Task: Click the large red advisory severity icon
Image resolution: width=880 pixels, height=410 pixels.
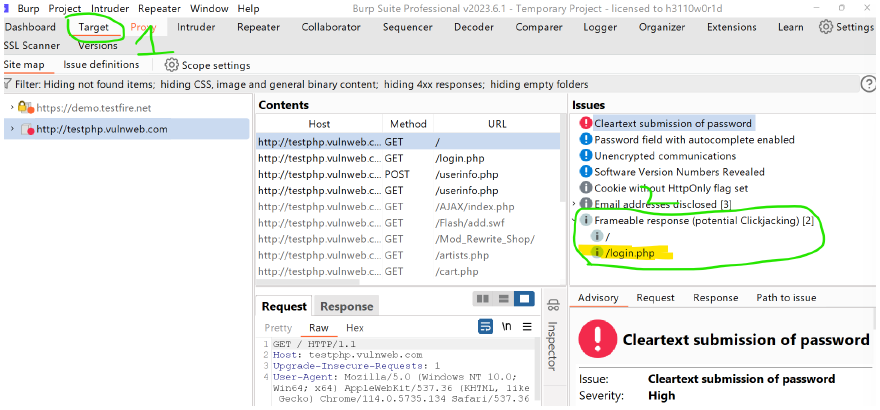Action: tap(598, 339)
